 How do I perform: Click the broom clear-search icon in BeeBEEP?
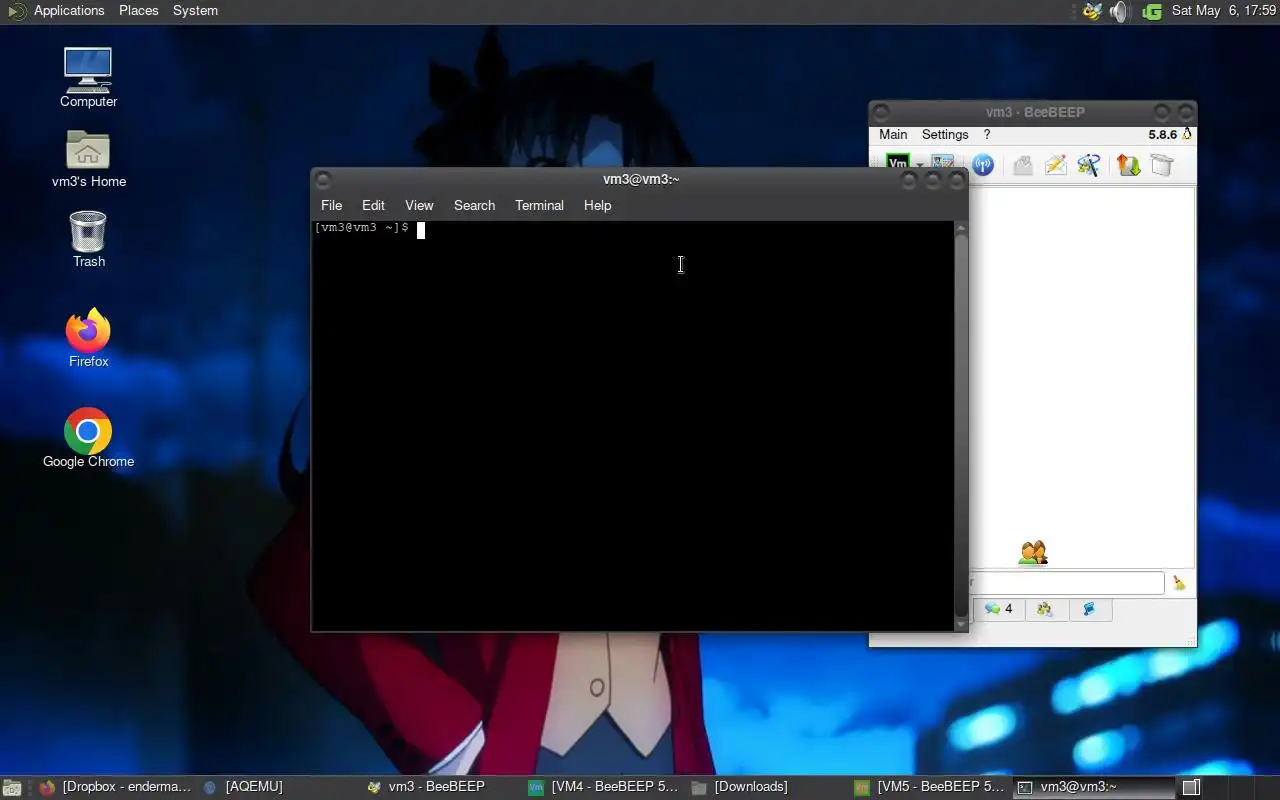[x=1179, y=583]
